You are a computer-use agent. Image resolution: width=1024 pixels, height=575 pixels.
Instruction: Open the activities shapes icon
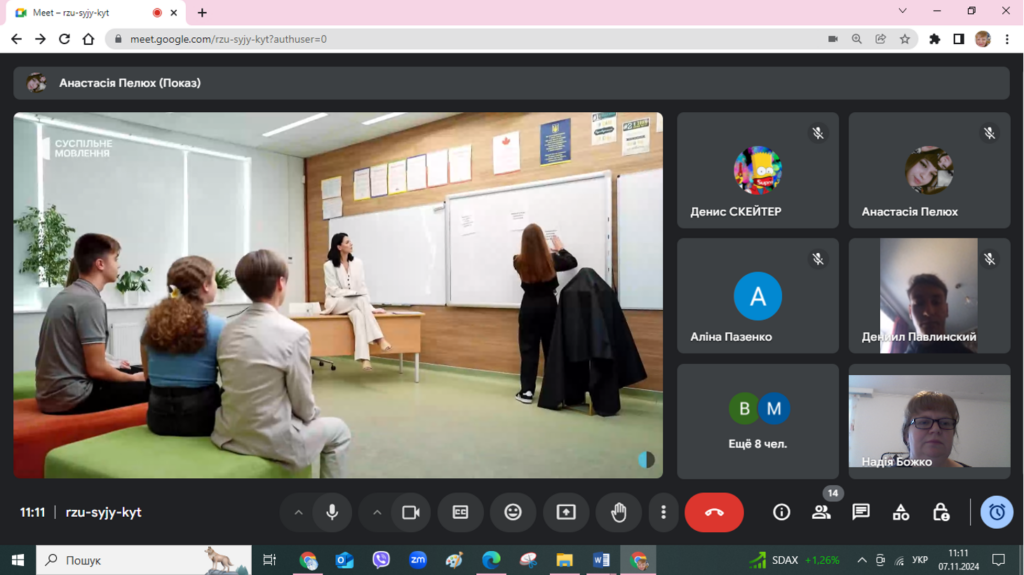point(900,512)
